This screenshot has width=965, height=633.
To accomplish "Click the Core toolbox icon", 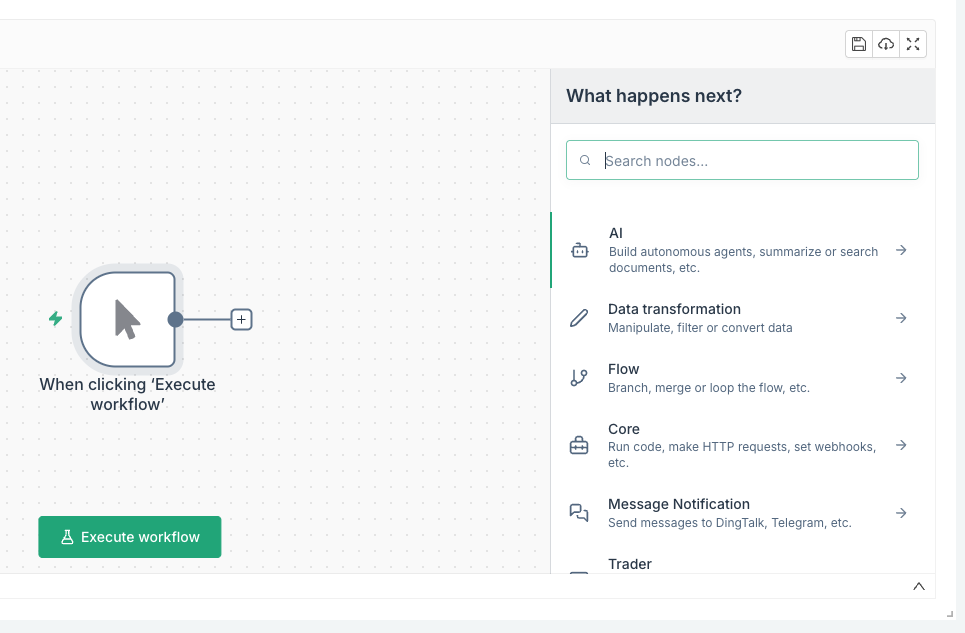I will tap(580, 445).
